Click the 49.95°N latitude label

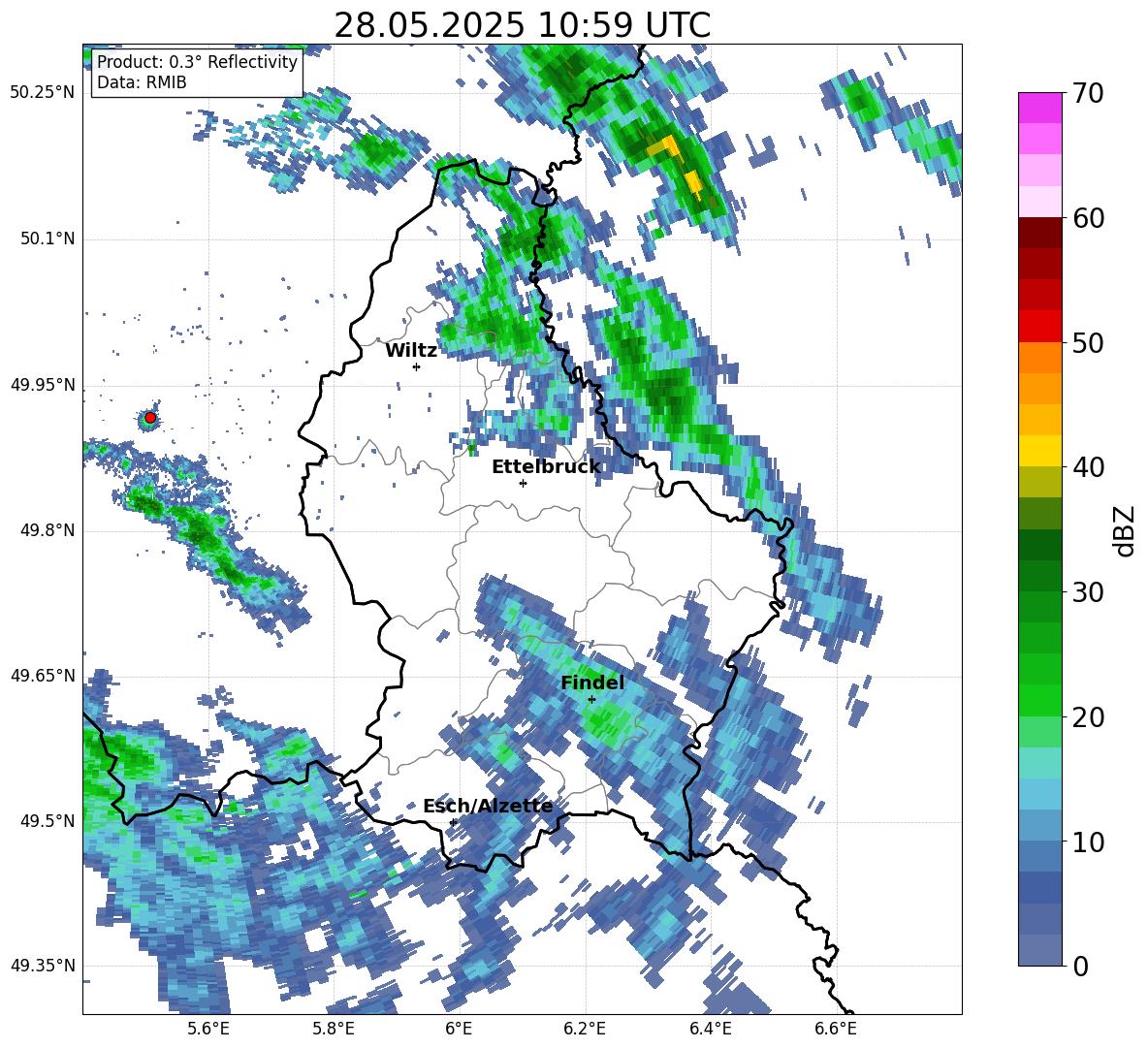[x=43, y=385]
